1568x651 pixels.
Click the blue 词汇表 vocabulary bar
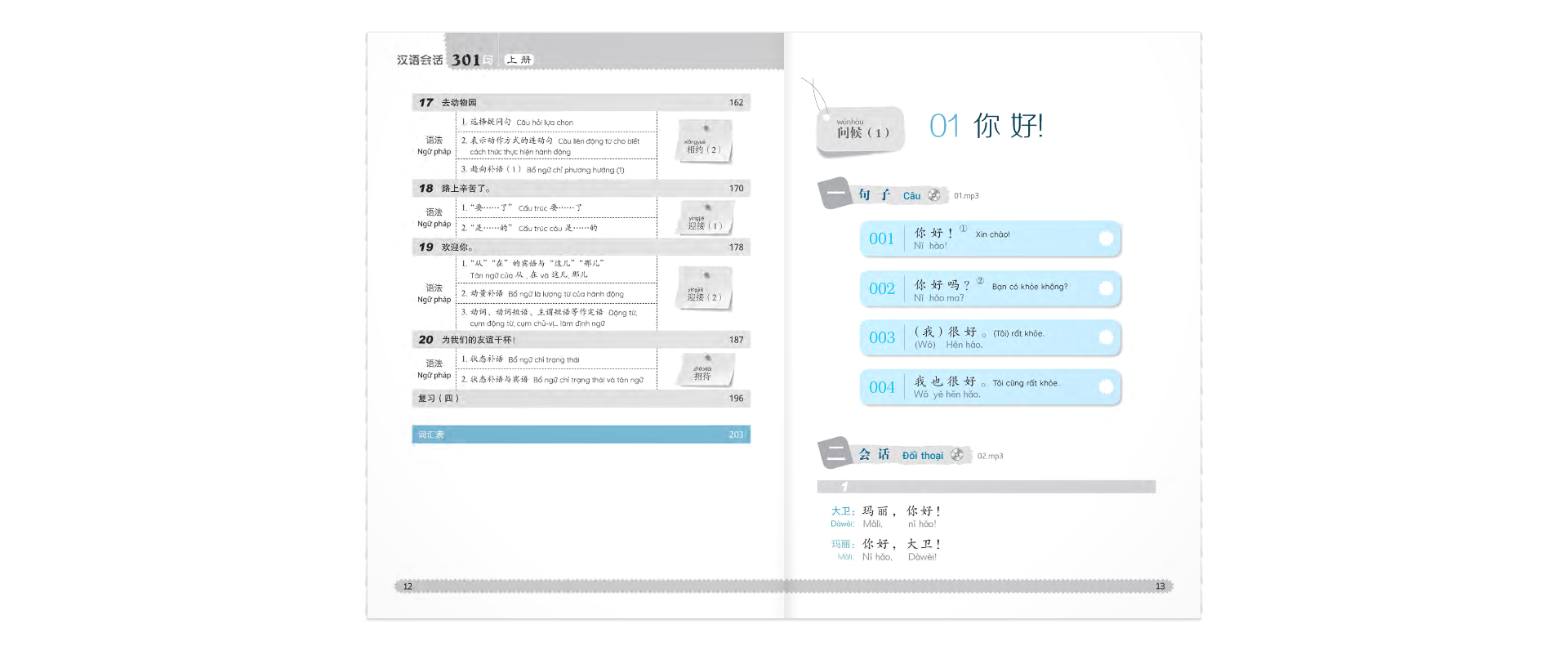pyautogui.click(x=581, y=435)
